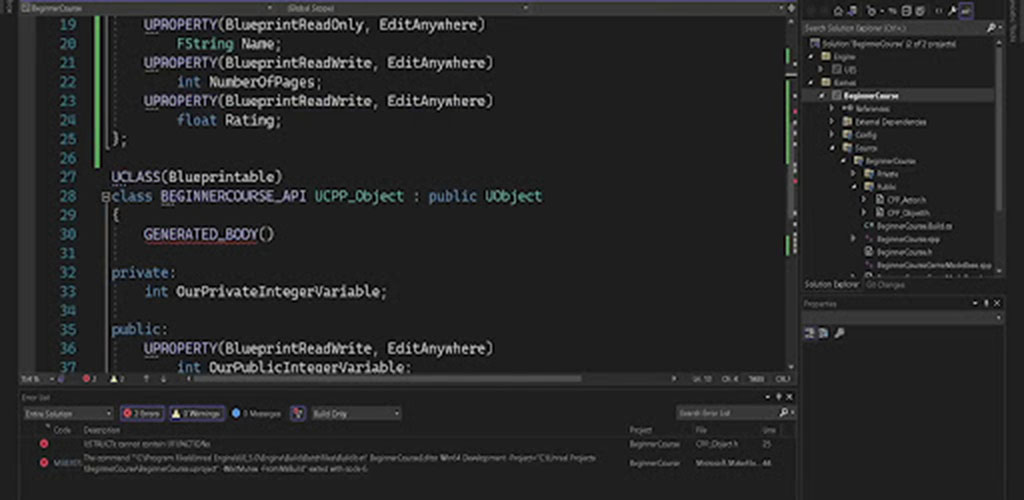
Task: Click the IntelliSense filter icon in Error List
Action: [298, 413]
